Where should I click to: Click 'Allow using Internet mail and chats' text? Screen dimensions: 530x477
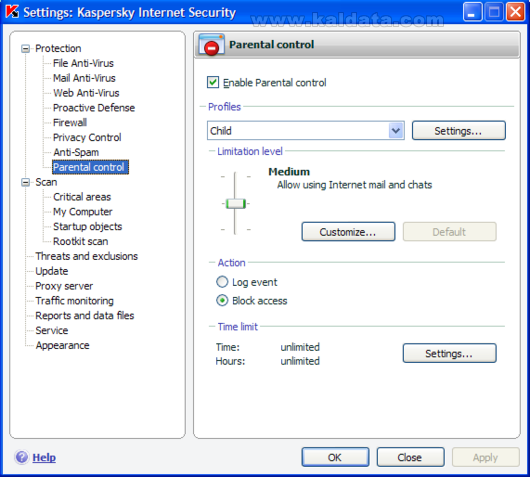point(355,185)
